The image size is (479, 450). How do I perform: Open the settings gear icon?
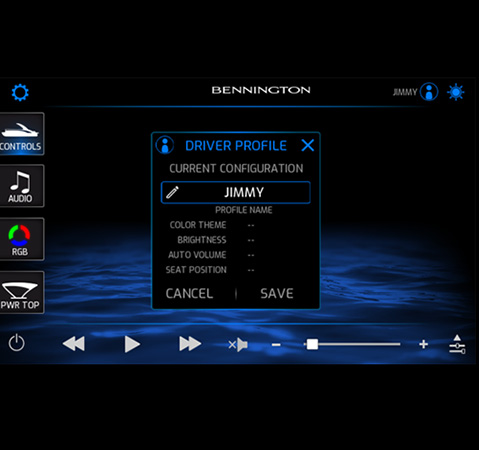[20, 92]
